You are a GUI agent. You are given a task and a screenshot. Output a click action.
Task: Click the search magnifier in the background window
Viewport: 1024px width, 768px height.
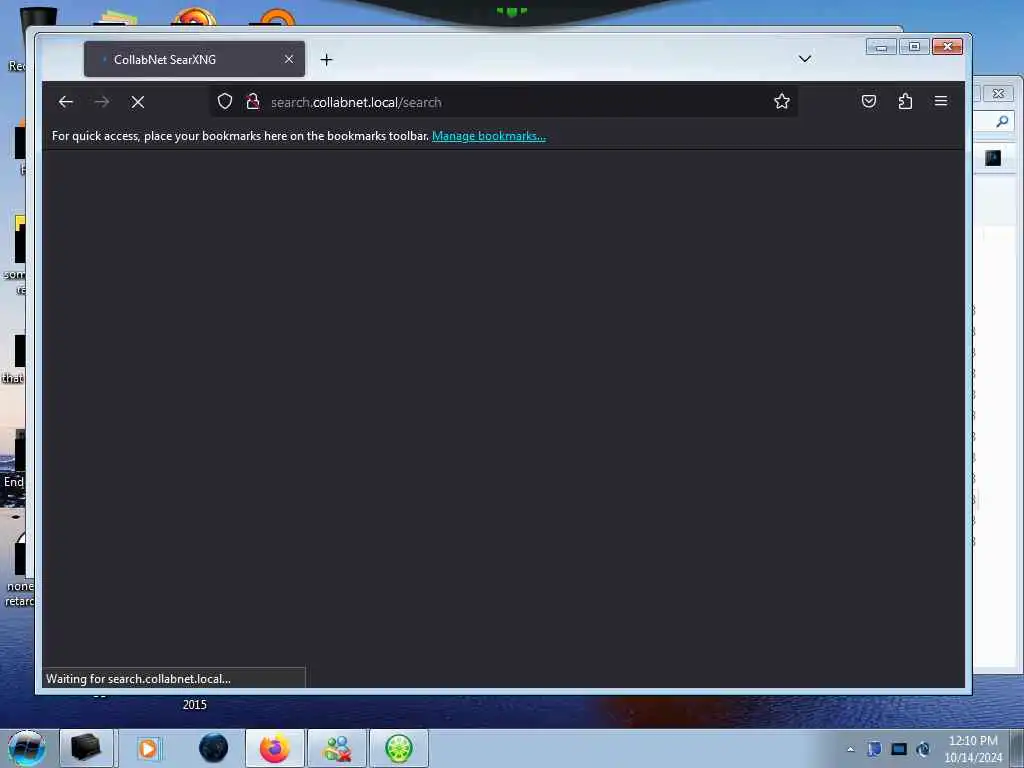tap(1002, 121)
